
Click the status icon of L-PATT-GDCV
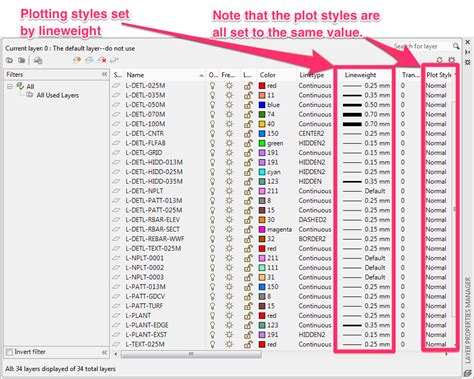pyautogui.click(x=116, y=296)
